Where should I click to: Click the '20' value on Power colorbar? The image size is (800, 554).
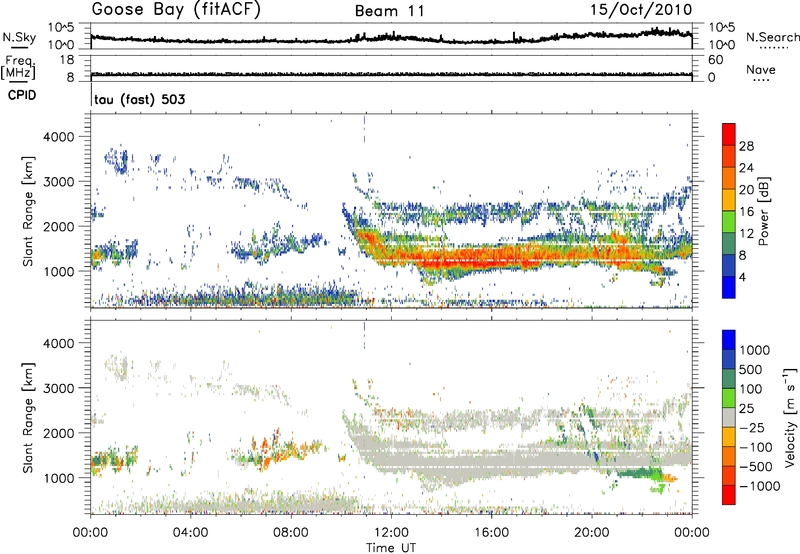point(746,190)
